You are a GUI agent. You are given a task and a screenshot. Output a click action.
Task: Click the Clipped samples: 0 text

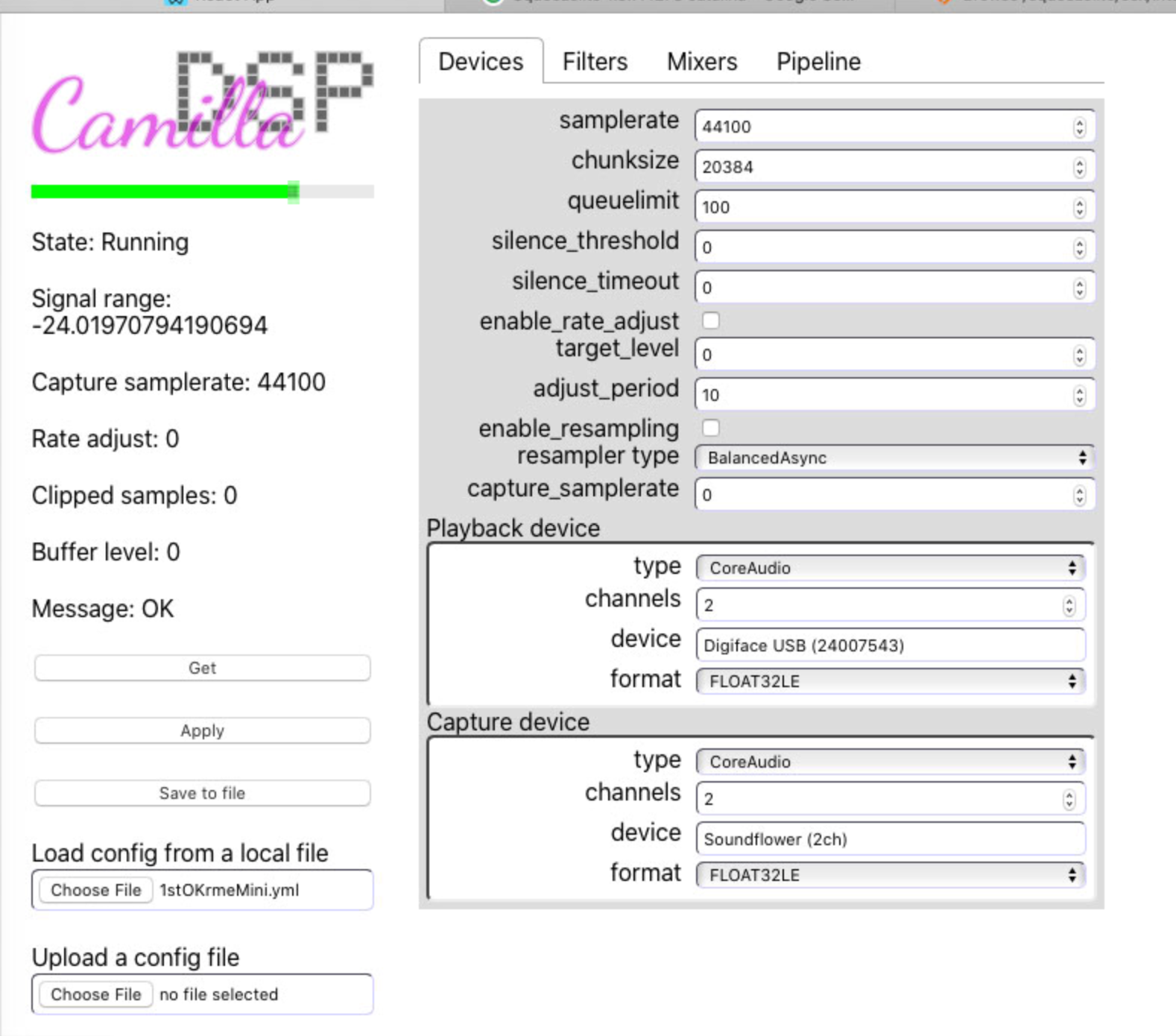coord(134,496)
